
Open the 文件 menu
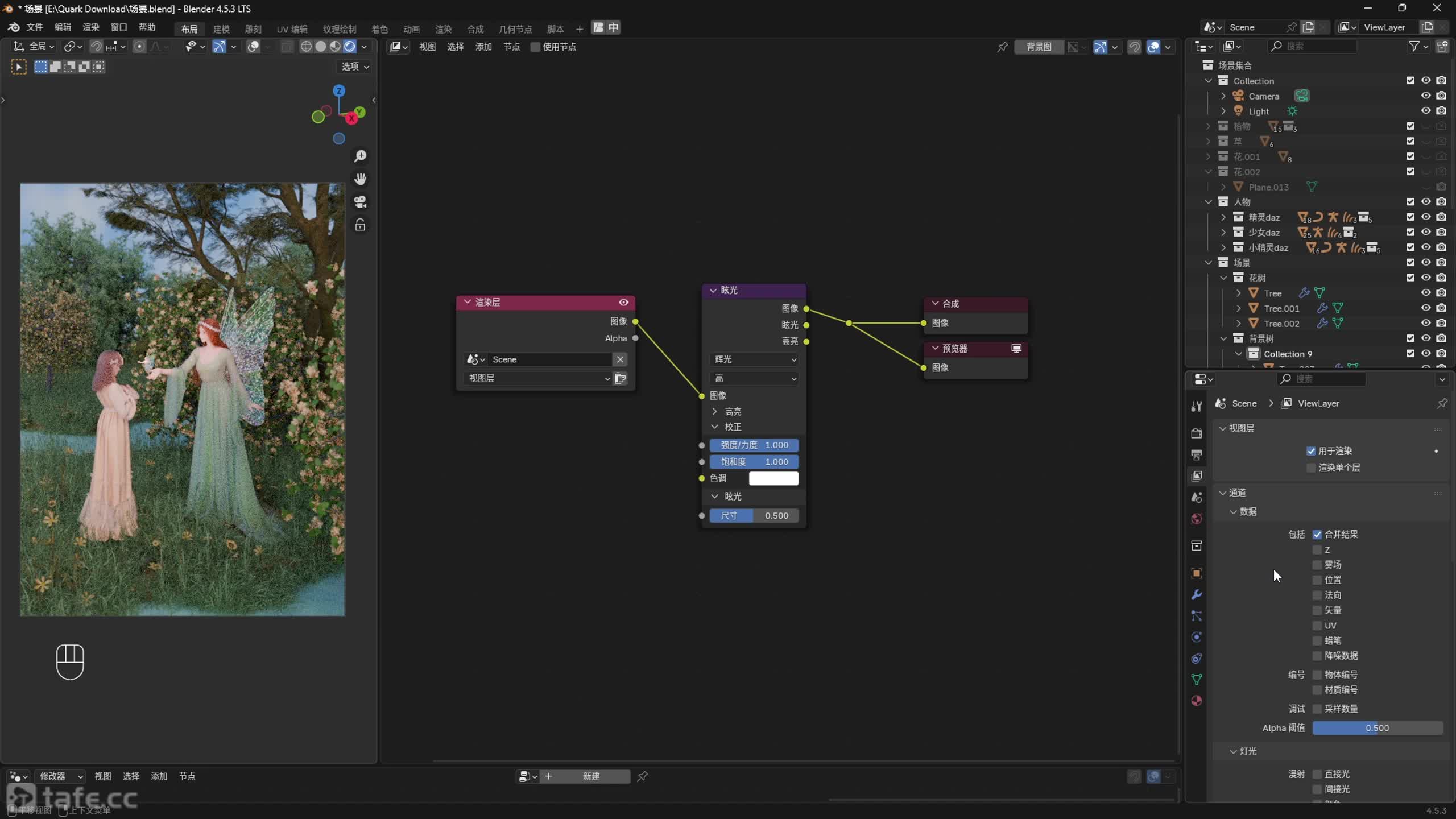pyautogui.click(x=34, y=27)
